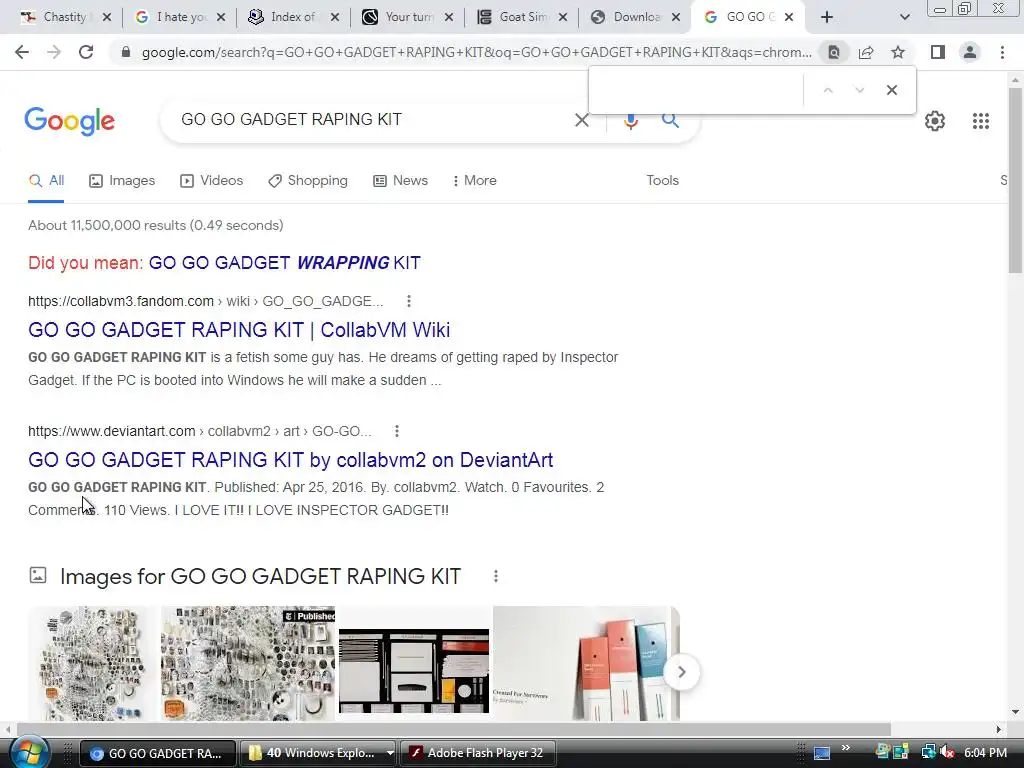The width and height of the screenshot is (1024, 768).
Task: Open options for the collabvm3.fandom.com result
Action: pos(409,301)
